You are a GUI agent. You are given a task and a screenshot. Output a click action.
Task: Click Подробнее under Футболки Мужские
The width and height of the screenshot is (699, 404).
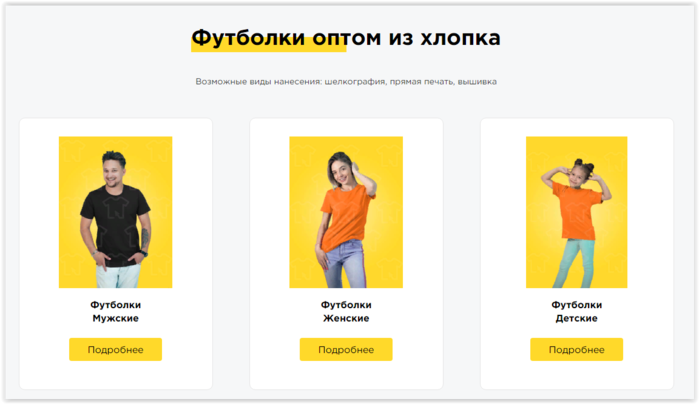[115, 350]
